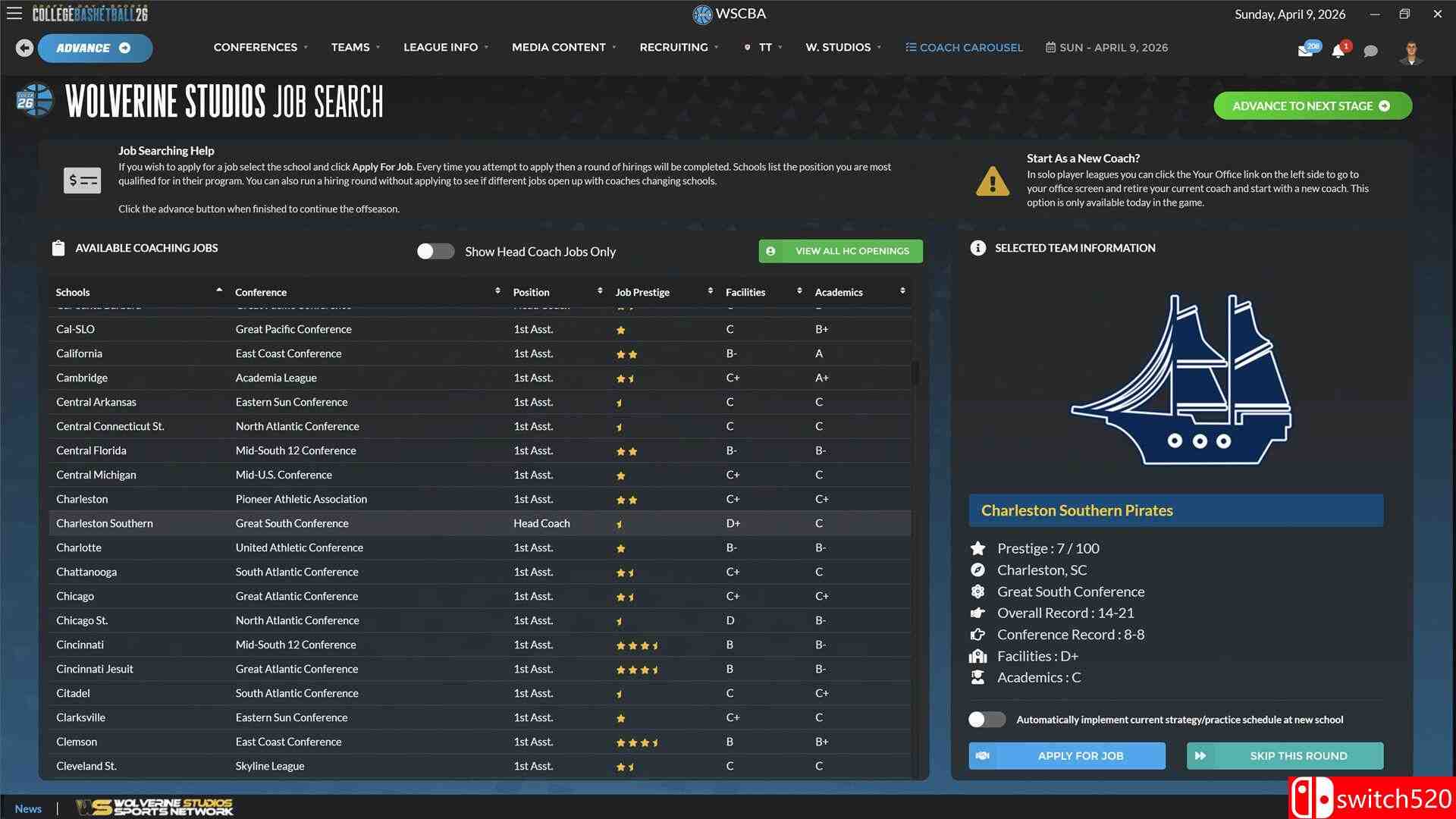
Task: Click the Academics graduate icon
Action: (977, 677)
